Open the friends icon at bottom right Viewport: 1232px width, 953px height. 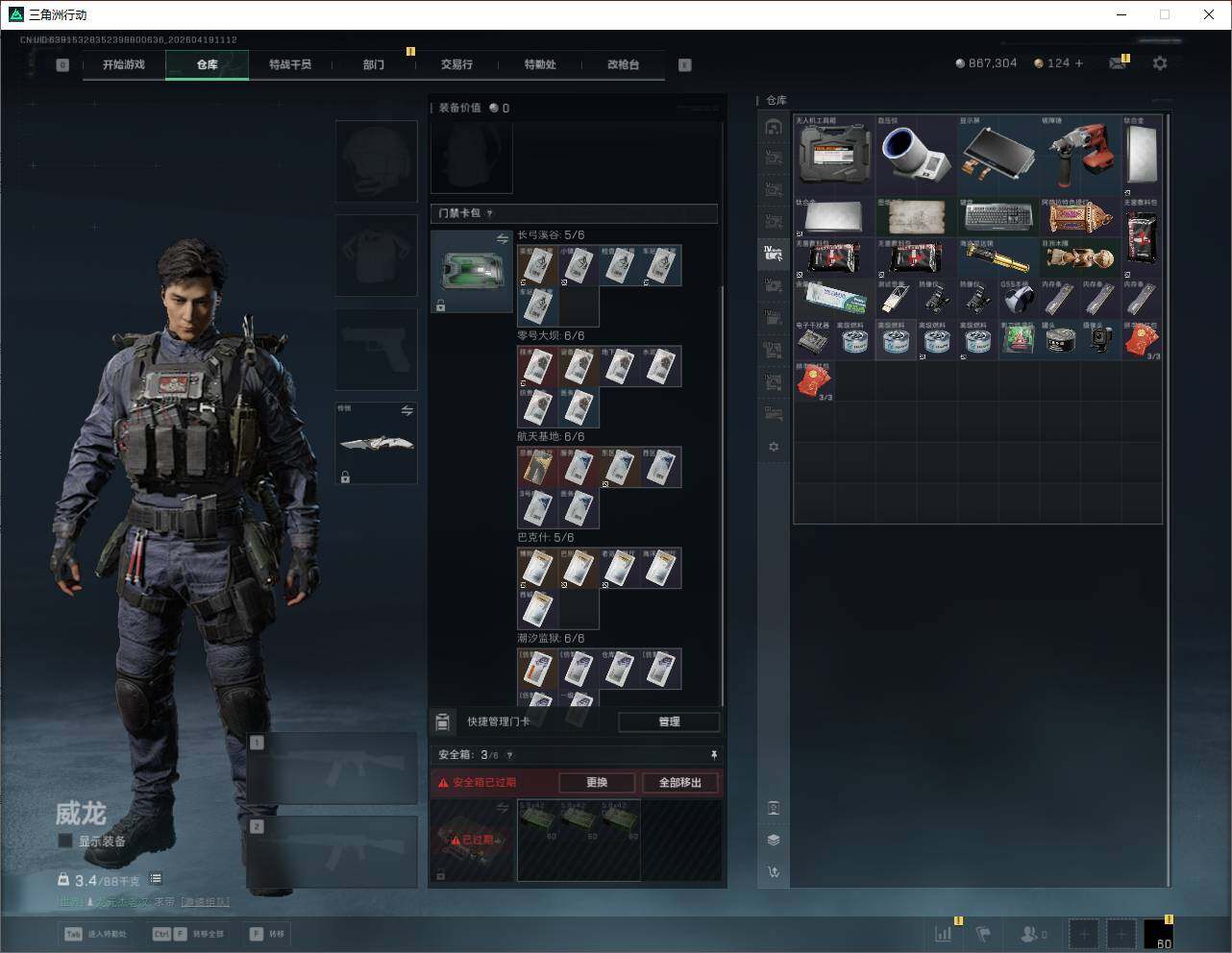click(x=1029, y=933)
